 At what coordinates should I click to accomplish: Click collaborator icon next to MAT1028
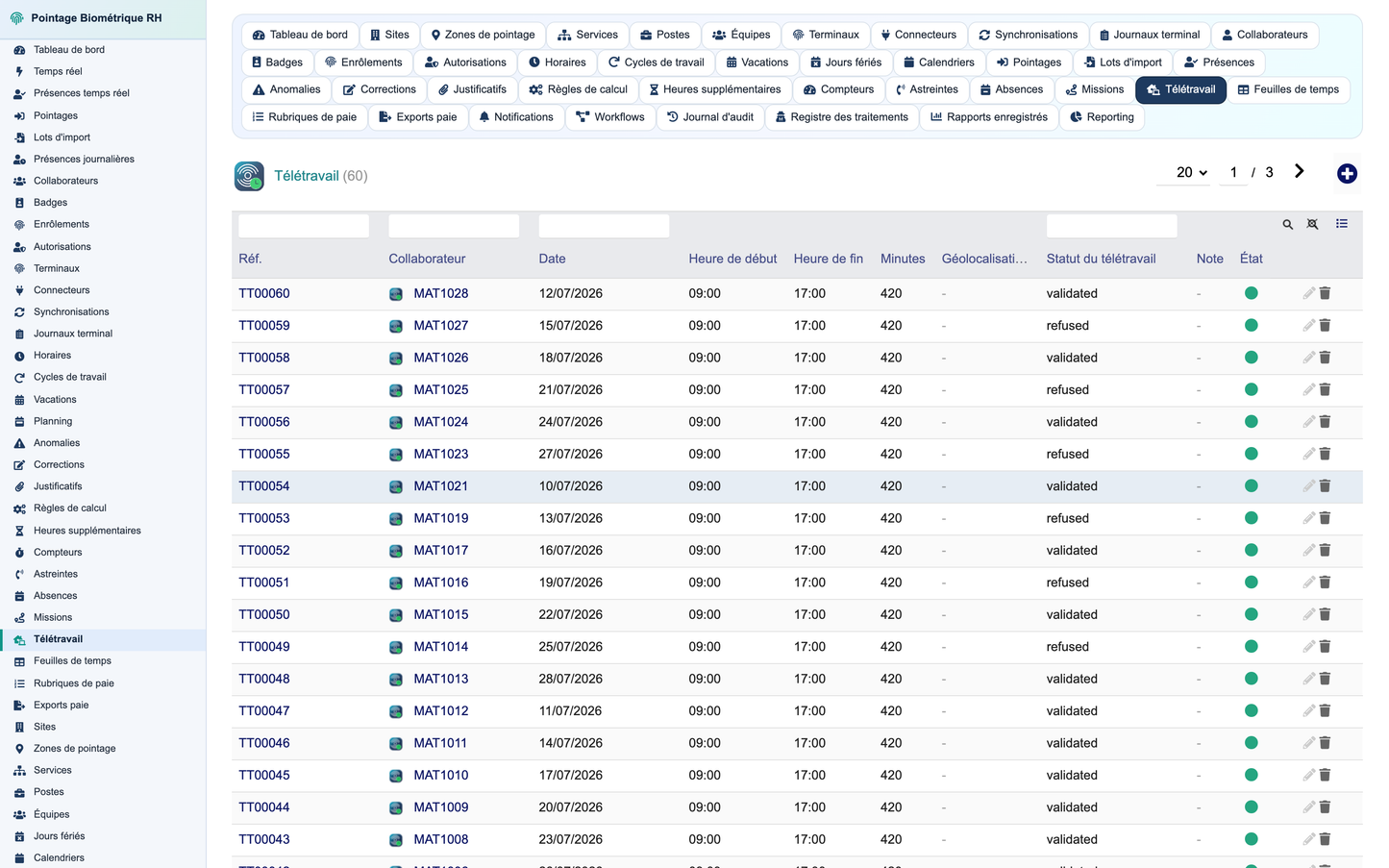coord(396,294)
